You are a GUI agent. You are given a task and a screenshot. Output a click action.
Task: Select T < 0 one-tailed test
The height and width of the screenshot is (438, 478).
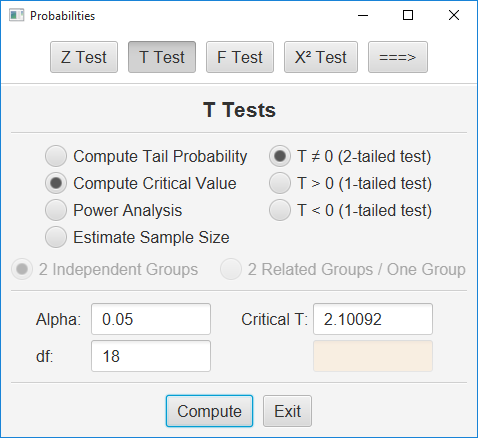(350, 210)
